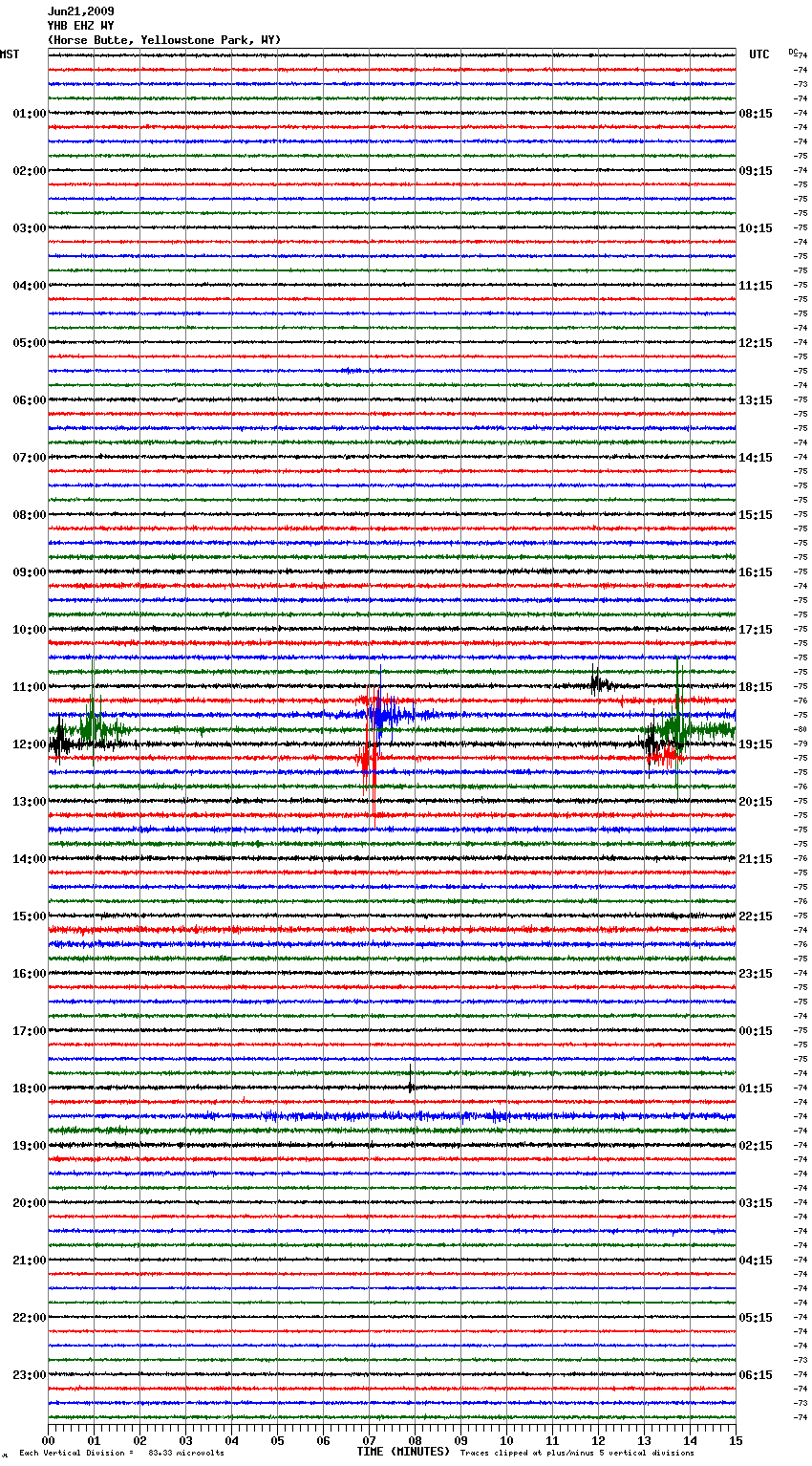Click the 01:15 UTC time label

click(x=756, y=1089)
